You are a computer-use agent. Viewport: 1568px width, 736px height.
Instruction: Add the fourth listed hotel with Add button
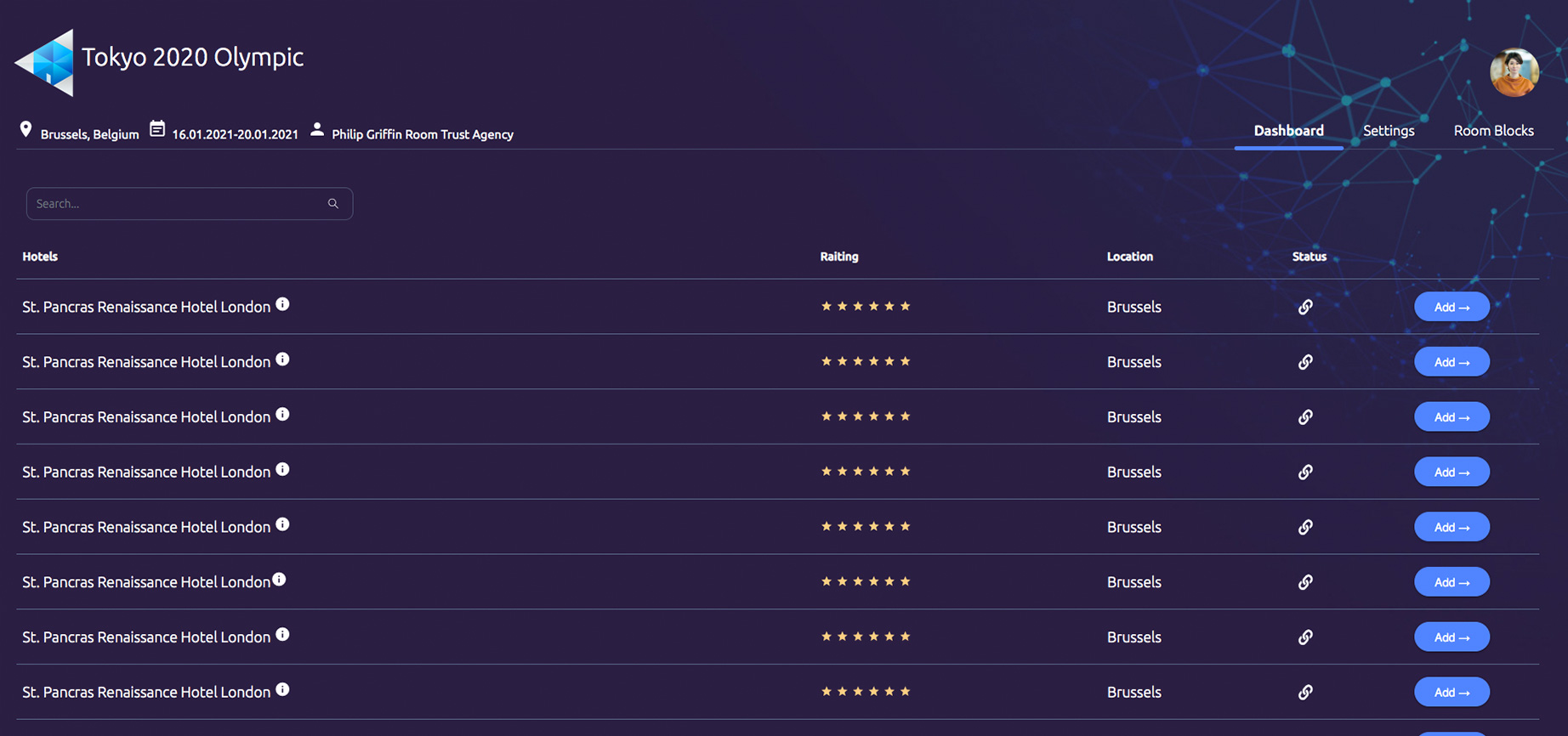(1452, 472)
